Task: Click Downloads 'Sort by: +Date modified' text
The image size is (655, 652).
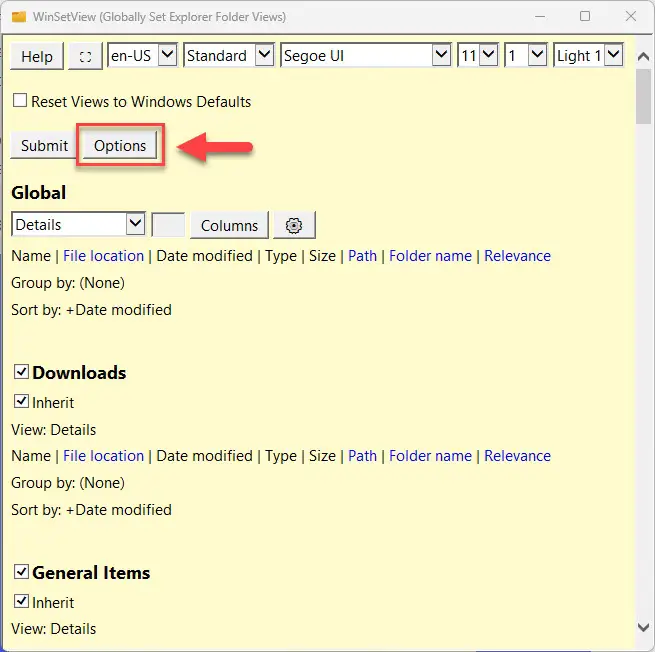Action: (x=91, y=510)
